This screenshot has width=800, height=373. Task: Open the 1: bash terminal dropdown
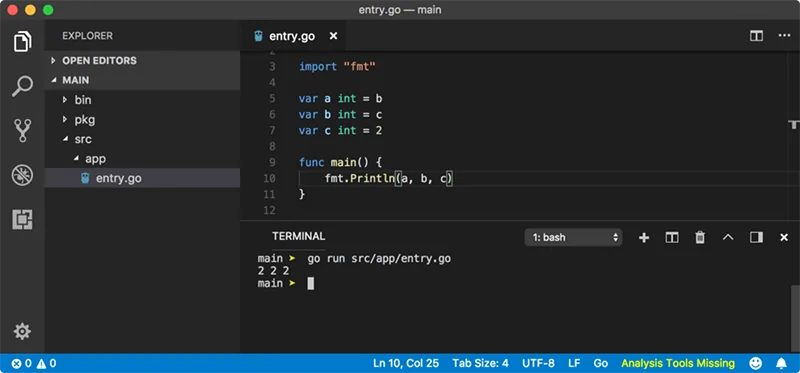(x=573, y=237)
